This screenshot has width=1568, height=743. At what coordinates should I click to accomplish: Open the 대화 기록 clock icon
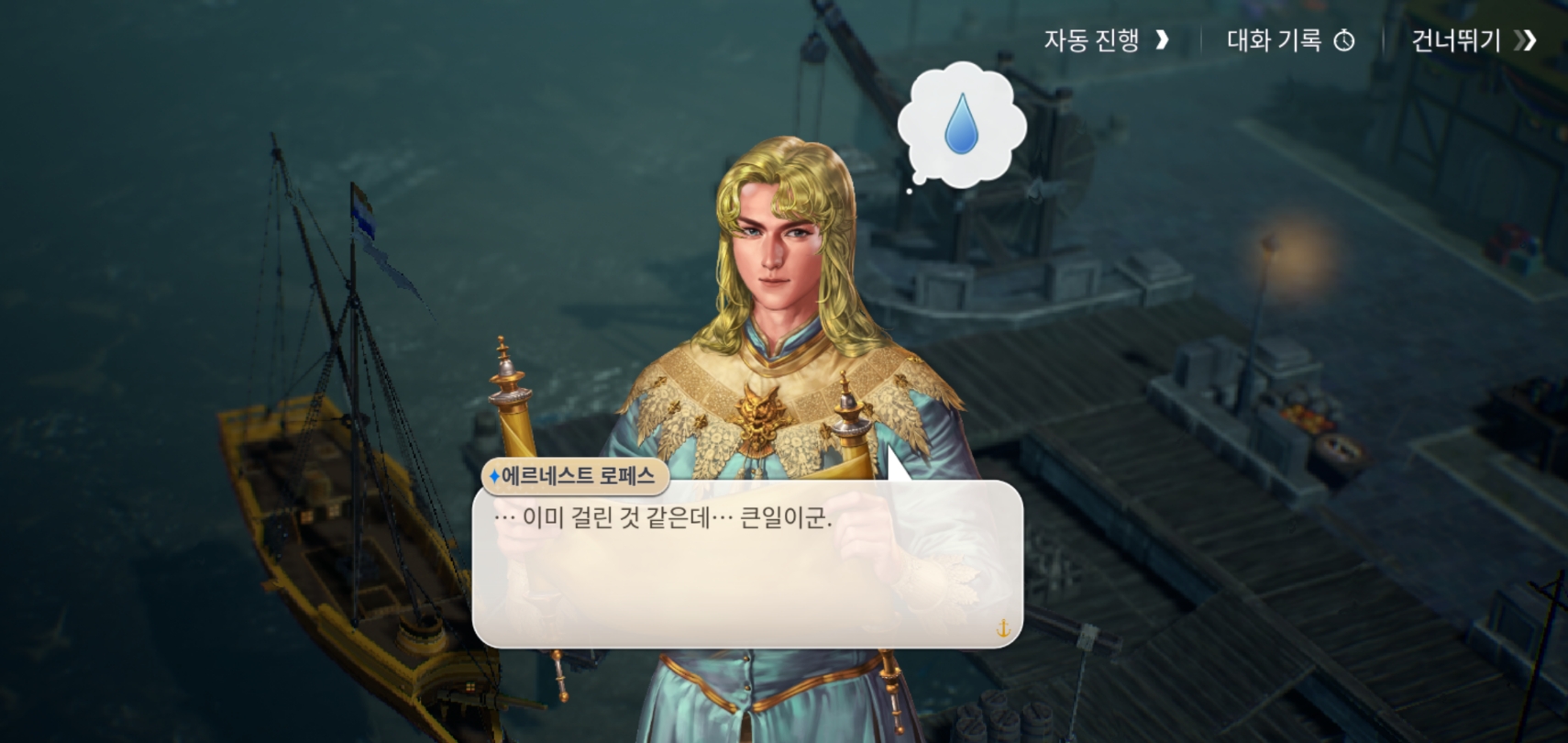tap(1344, 40)
